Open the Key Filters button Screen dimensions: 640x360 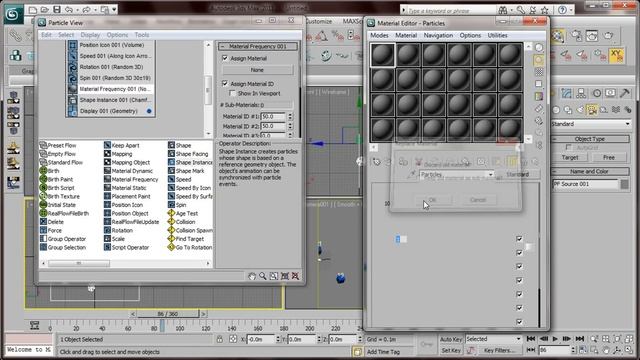click(500, 350)
